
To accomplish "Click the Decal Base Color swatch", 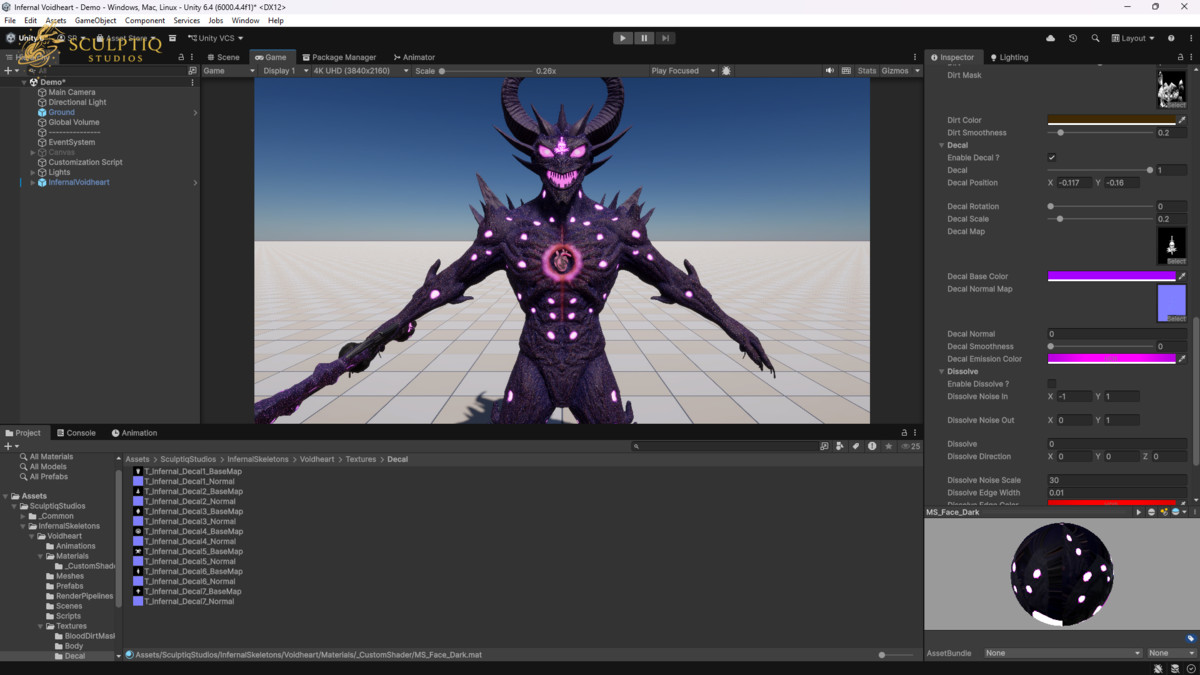I will (1111, 276).
